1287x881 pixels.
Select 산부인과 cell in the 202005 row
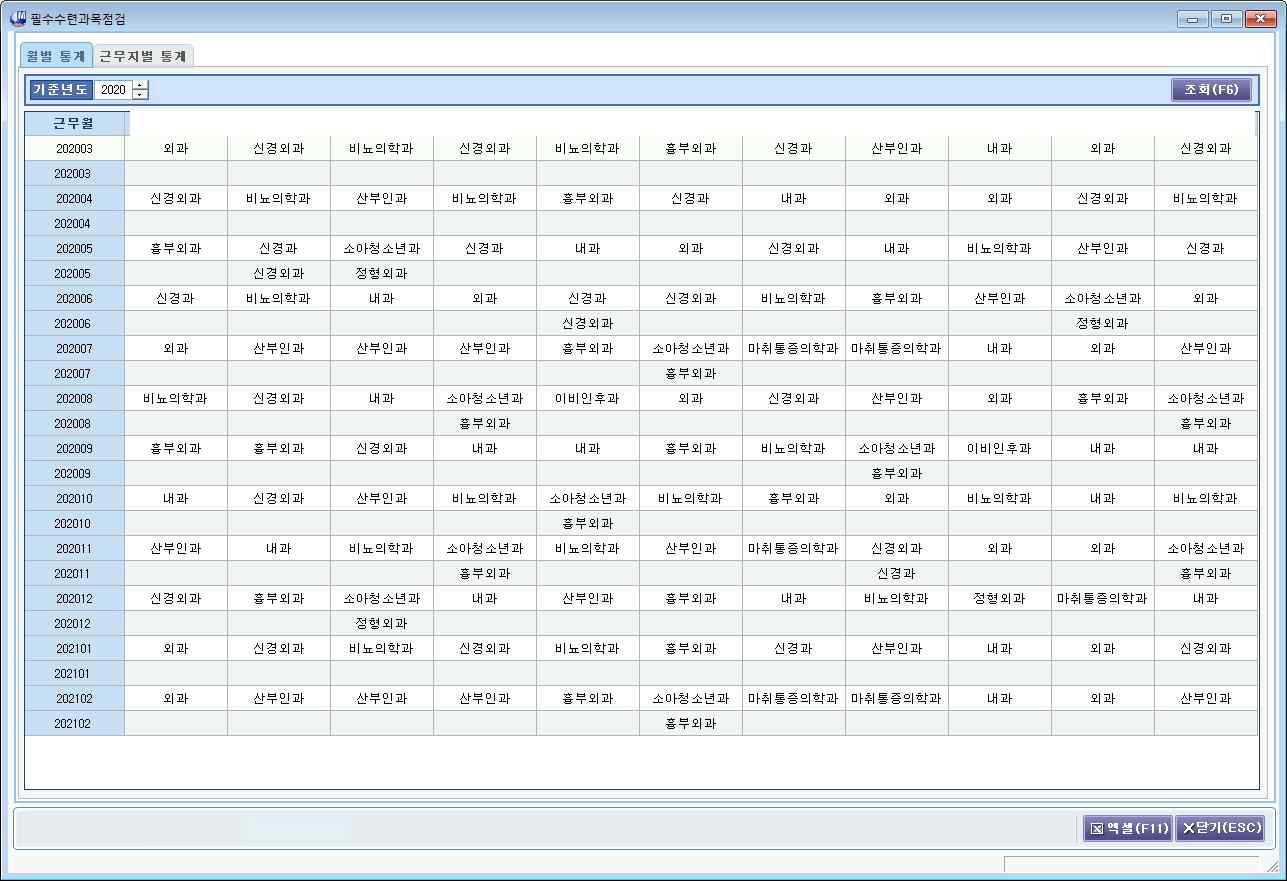(x=1102, y=248)
